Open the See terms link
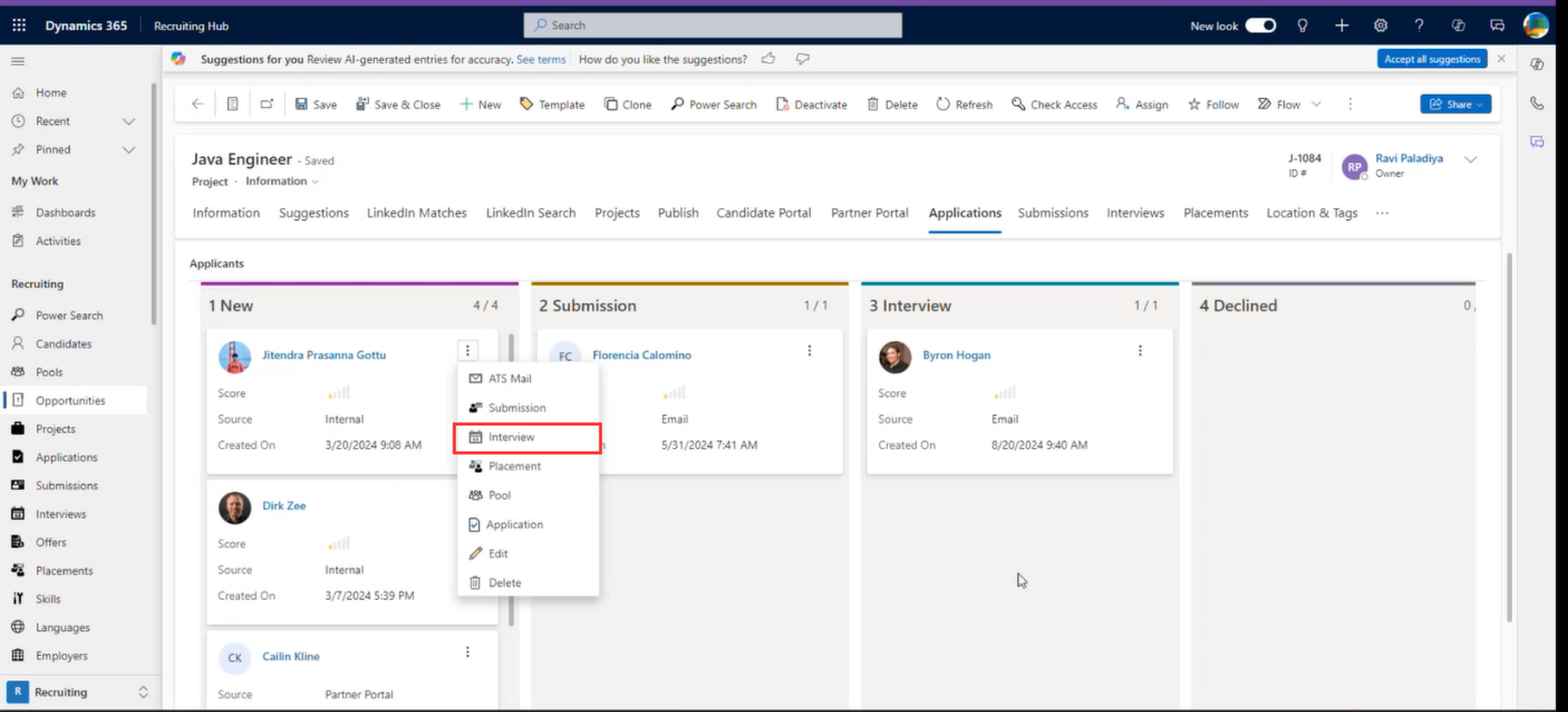Screen dimensions: 1568x712 [x=541, y=60]
